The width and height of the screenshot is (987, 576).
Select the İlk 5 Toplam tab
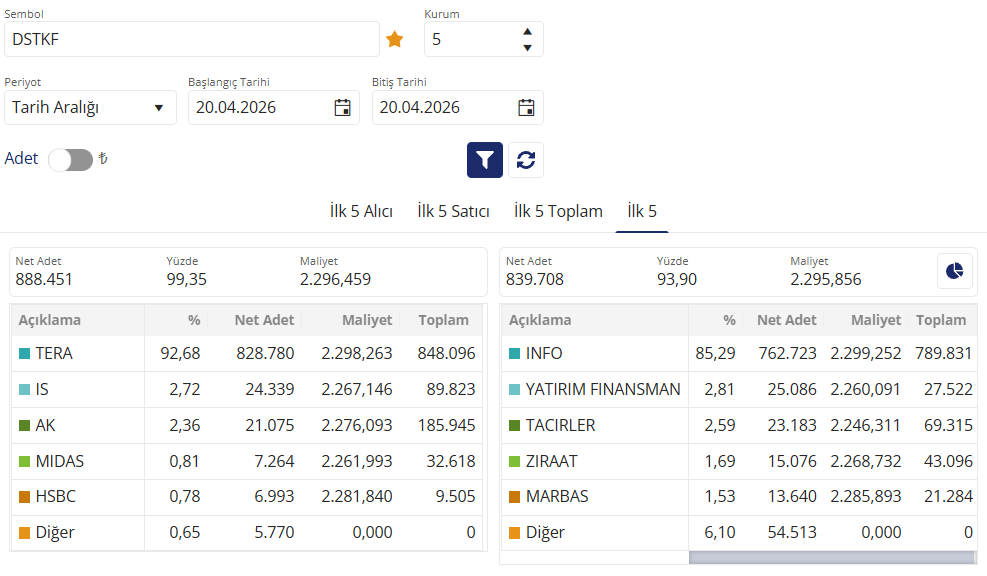557,211
